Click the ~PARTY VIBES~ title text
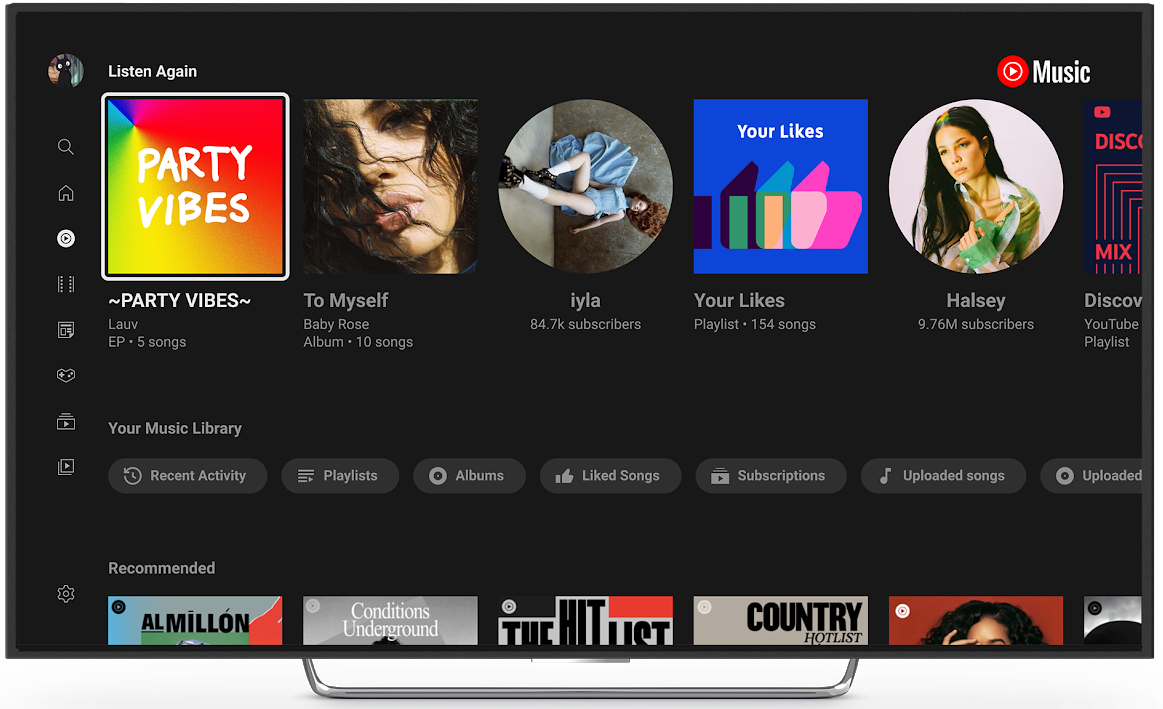The height and width of the screenshot is (709, 1163). (179, 300)
